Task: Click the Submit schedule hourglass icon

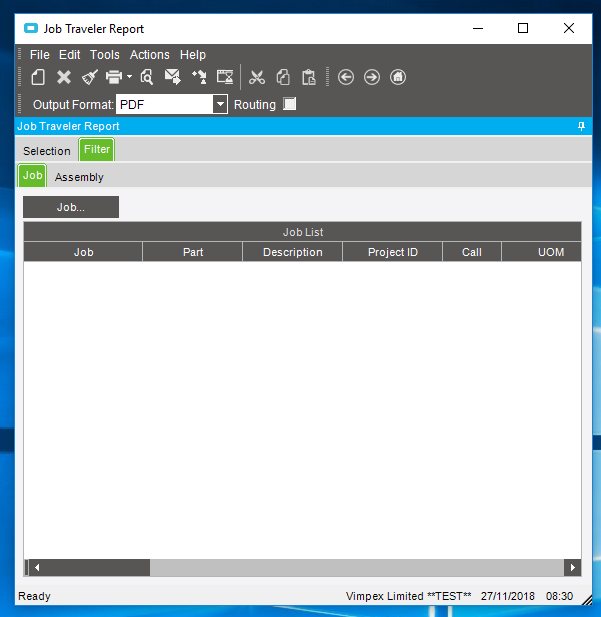Action: pyautogui.click(x=225, y=77)
